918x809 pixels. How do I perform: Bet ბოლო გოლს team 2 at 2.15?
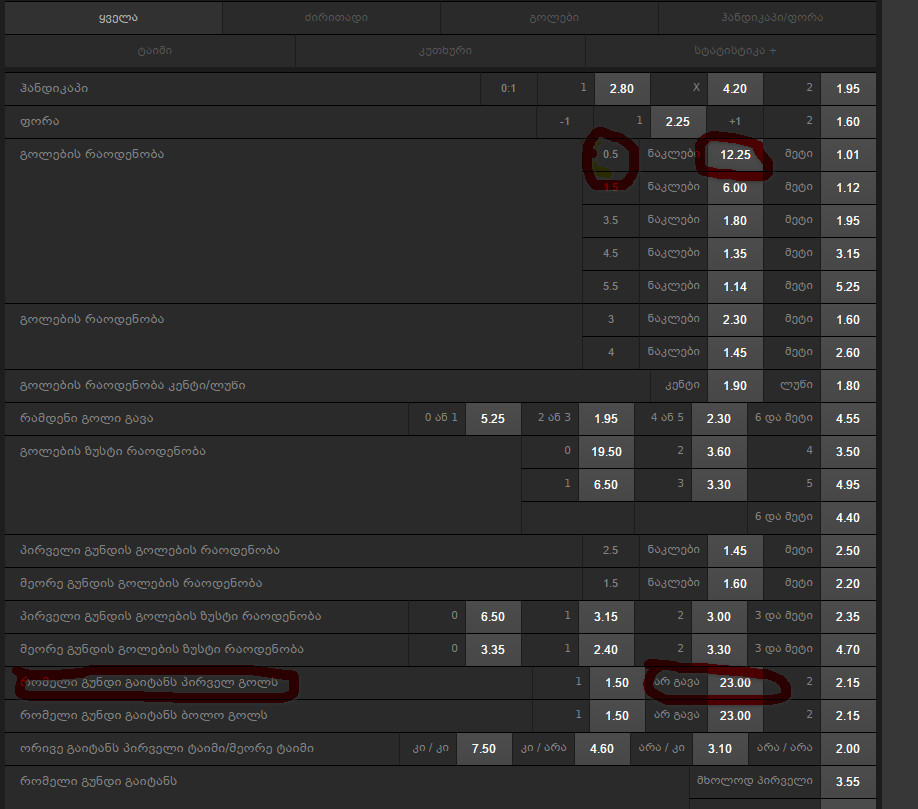(x=848, y=715)
